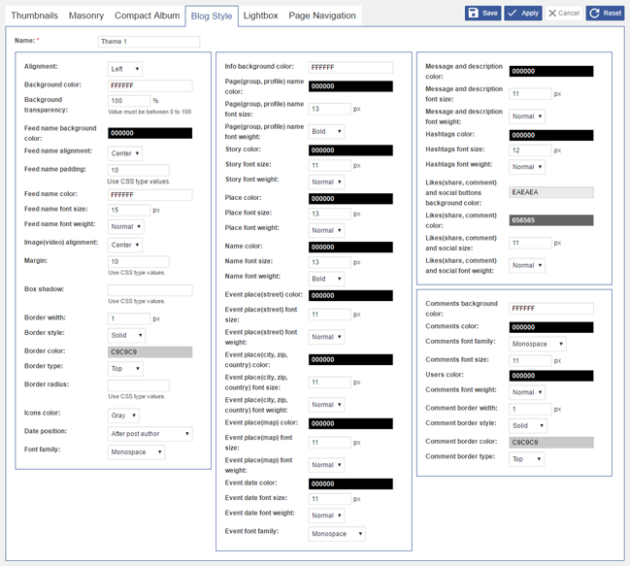Click the Comments background color field
The width and height of the screenshot is (630, 566).
coord(551,309)
